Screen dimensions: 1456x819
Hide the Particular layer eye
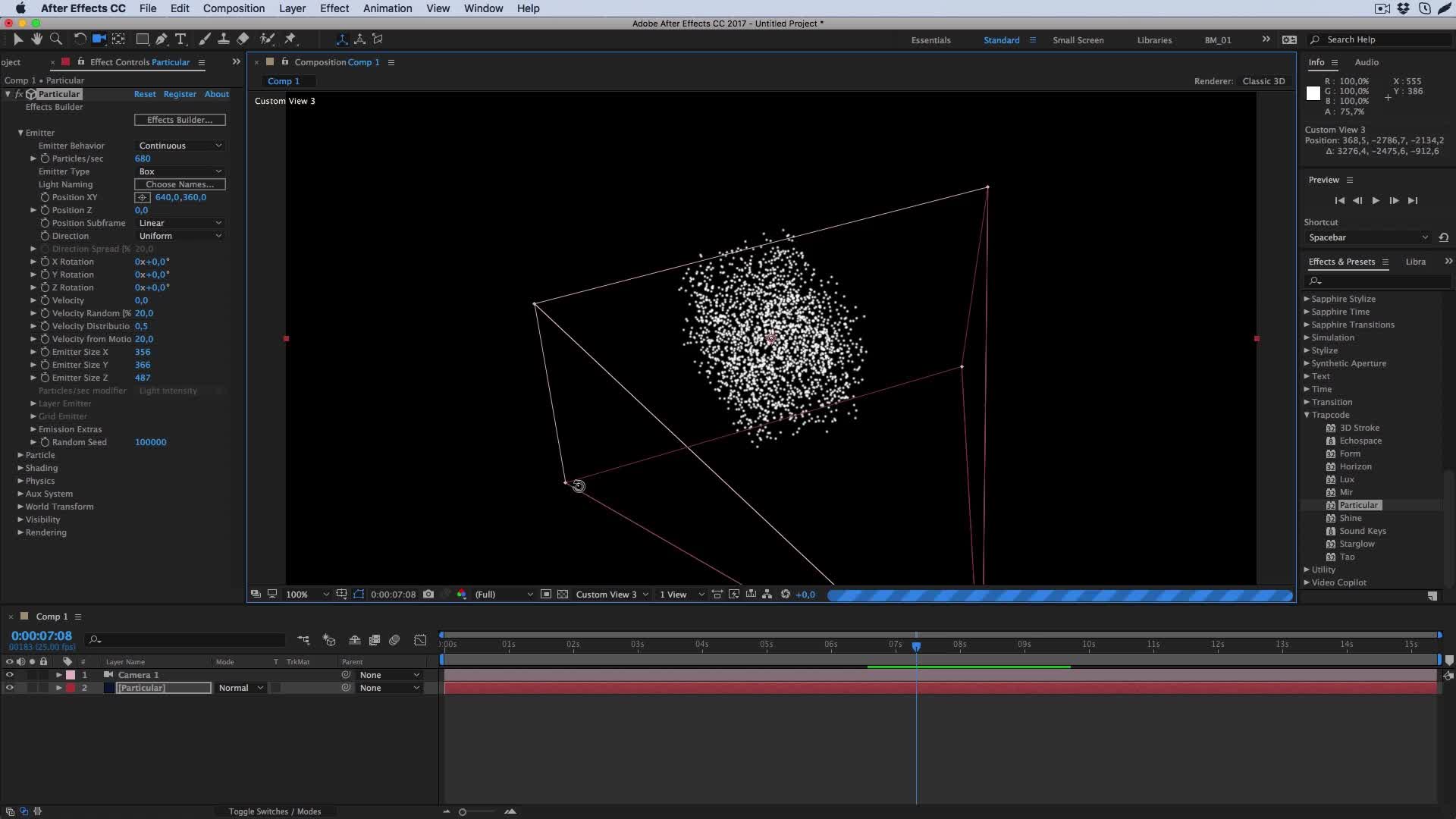[x=10, y=688]
